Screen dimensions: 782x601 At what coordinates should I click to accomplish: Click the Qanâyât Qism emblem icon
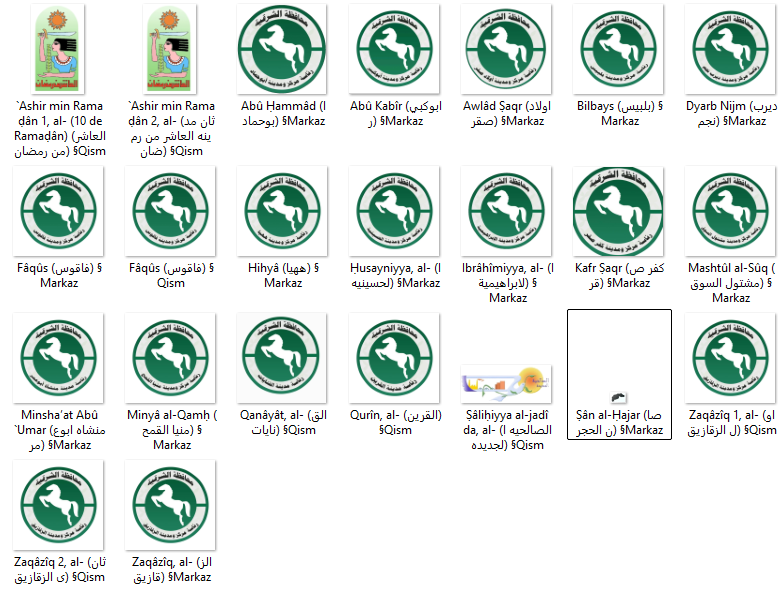[x=282, y=358]
